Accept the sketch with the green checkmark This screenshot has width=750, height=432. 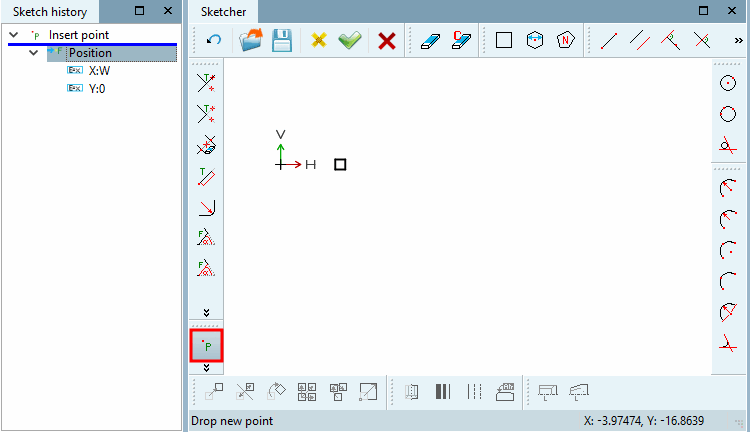tap(350, 40)
